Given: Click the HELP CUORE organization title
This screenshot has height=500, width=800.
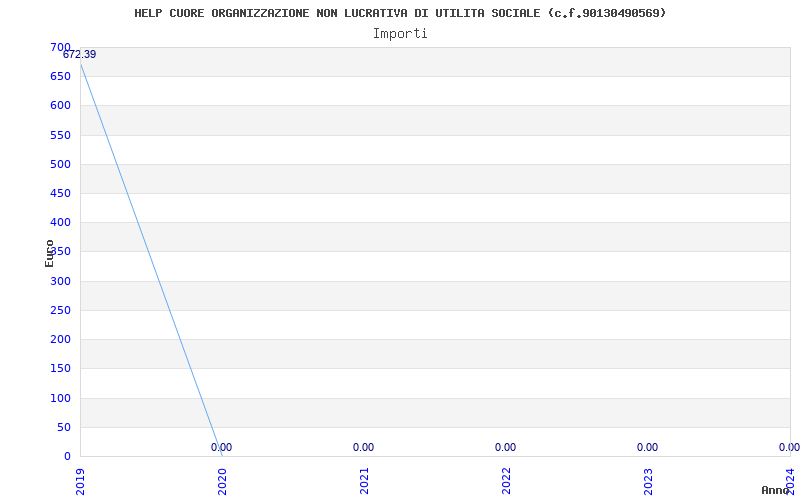Looking at the screenshot, I should (x=401, y=13).
